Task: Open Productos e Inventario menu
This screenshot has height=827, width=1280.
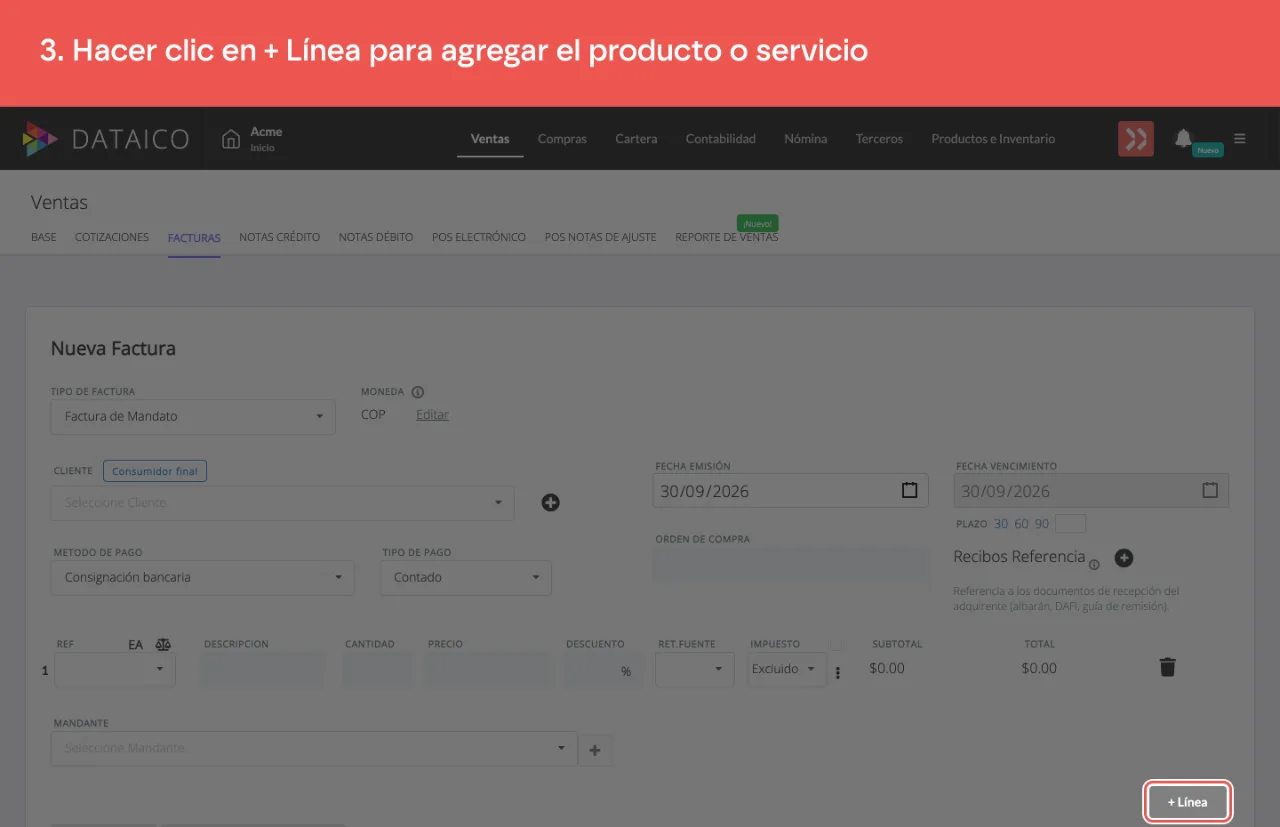Action: point(993,139)
